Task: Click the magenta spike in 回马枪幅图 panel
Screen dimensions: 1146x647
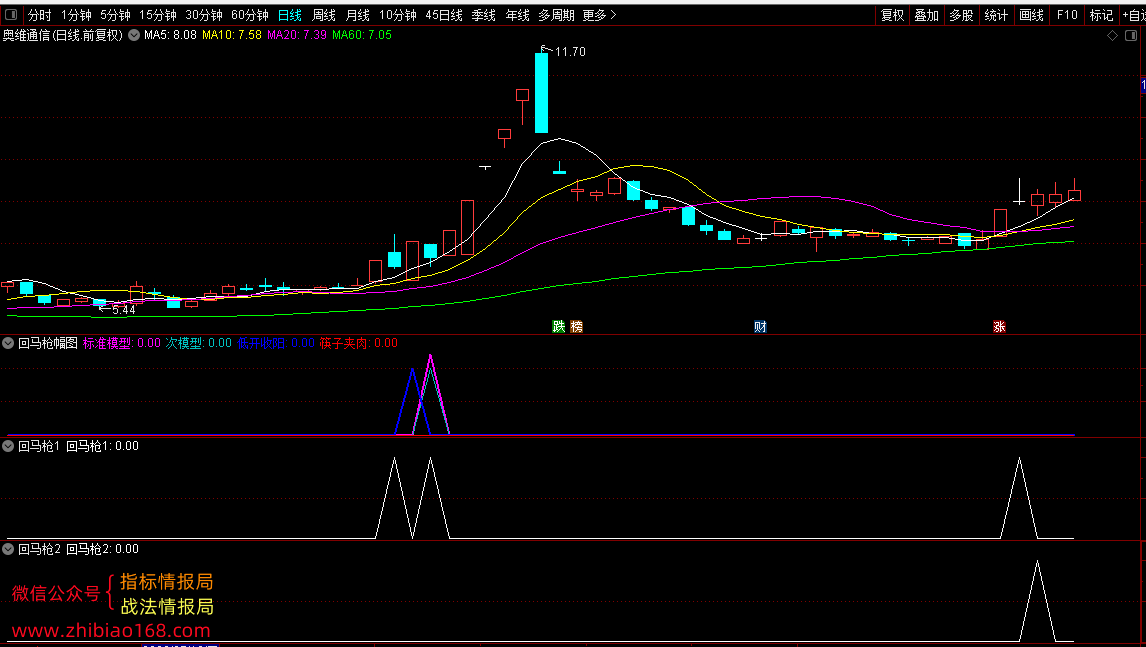Action: (430, 395)
